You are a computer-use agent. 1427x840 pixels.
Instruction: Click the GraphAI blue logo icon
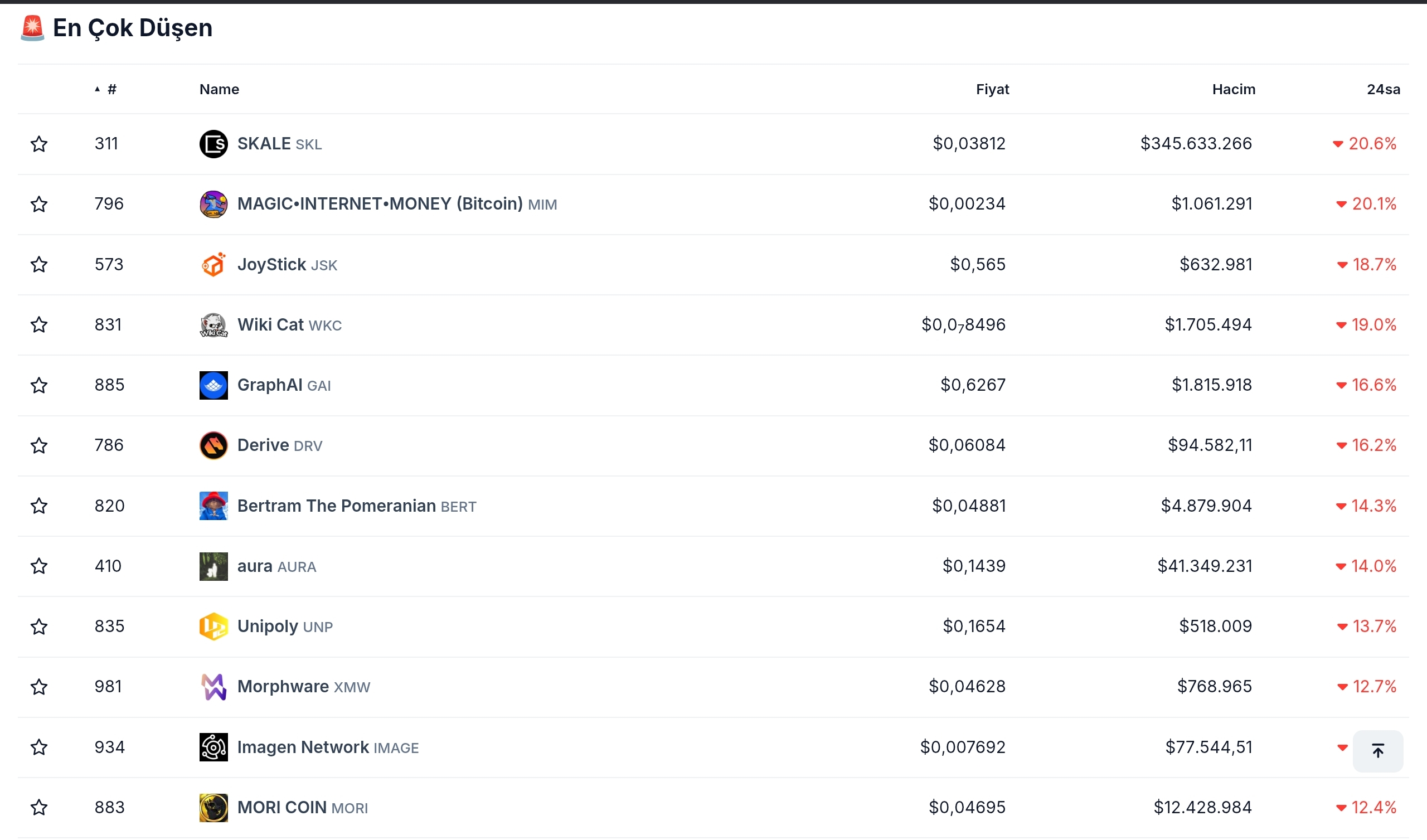click(x=213, y=385)
